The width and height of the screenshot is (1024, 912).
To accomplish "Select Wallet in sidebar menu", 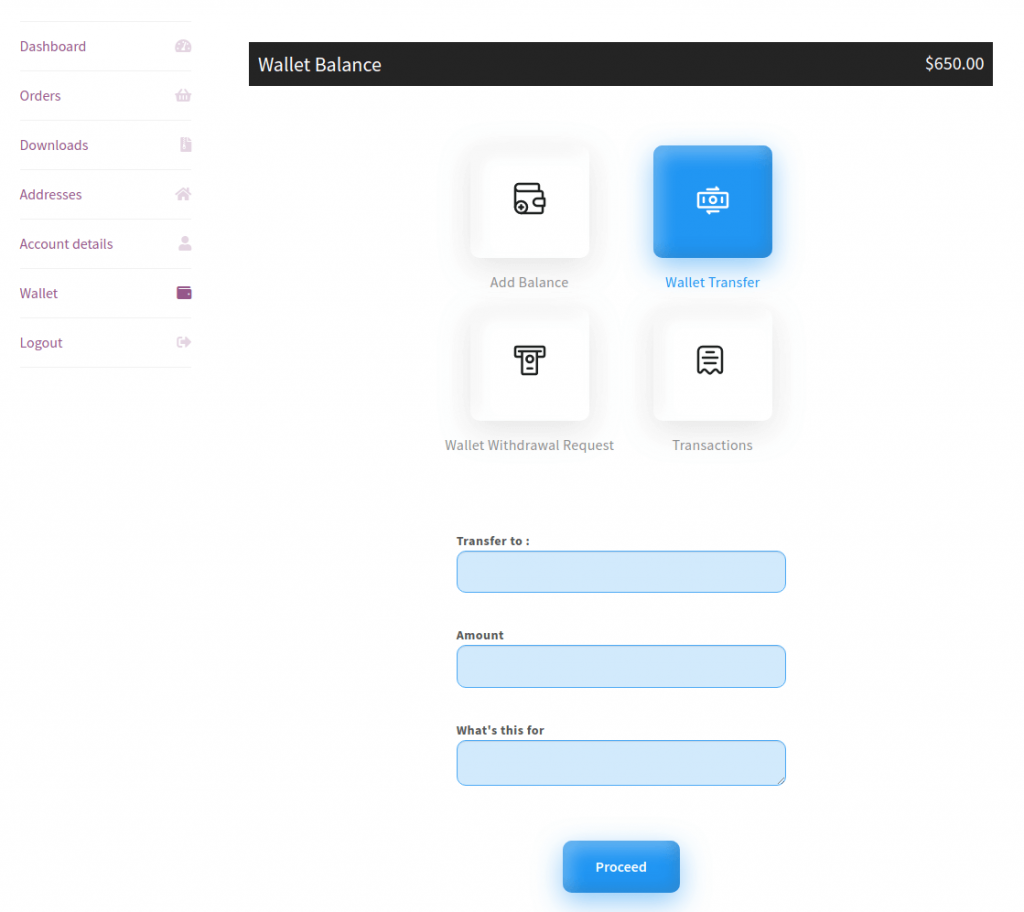I will coord(39,293).
